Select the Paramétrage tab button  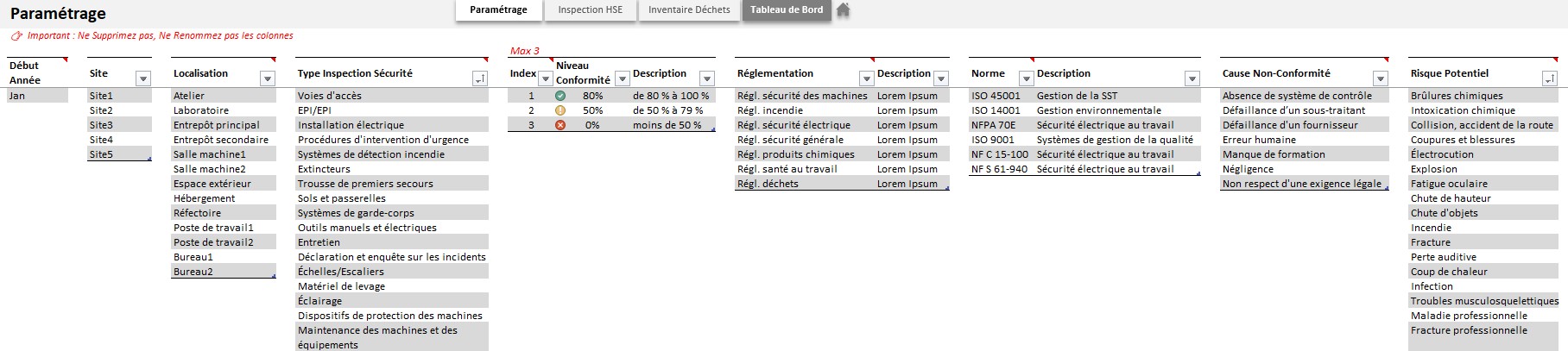point(498,10)
